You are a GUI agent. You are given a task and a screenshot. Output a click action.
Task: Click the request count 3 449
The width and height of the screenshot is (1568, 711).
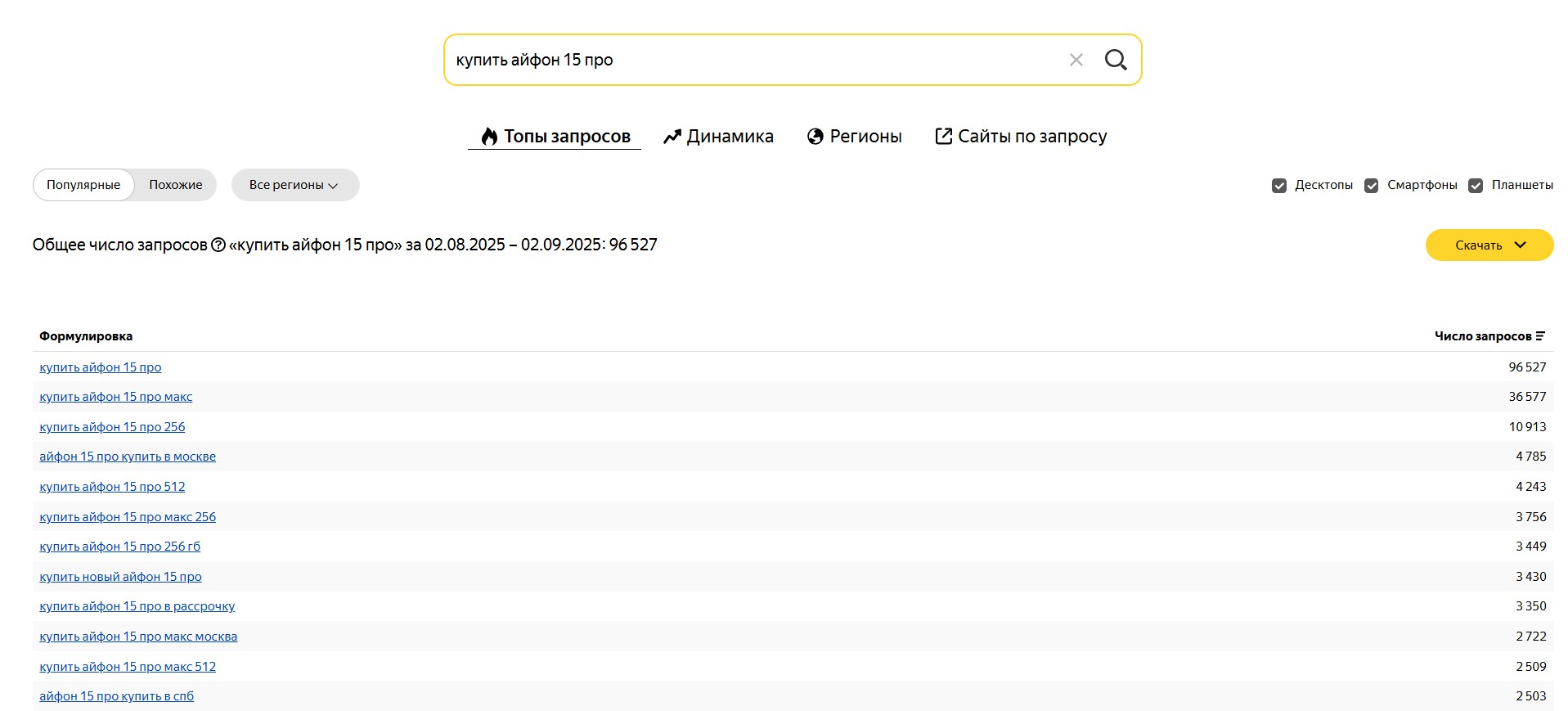[1530, 547]
